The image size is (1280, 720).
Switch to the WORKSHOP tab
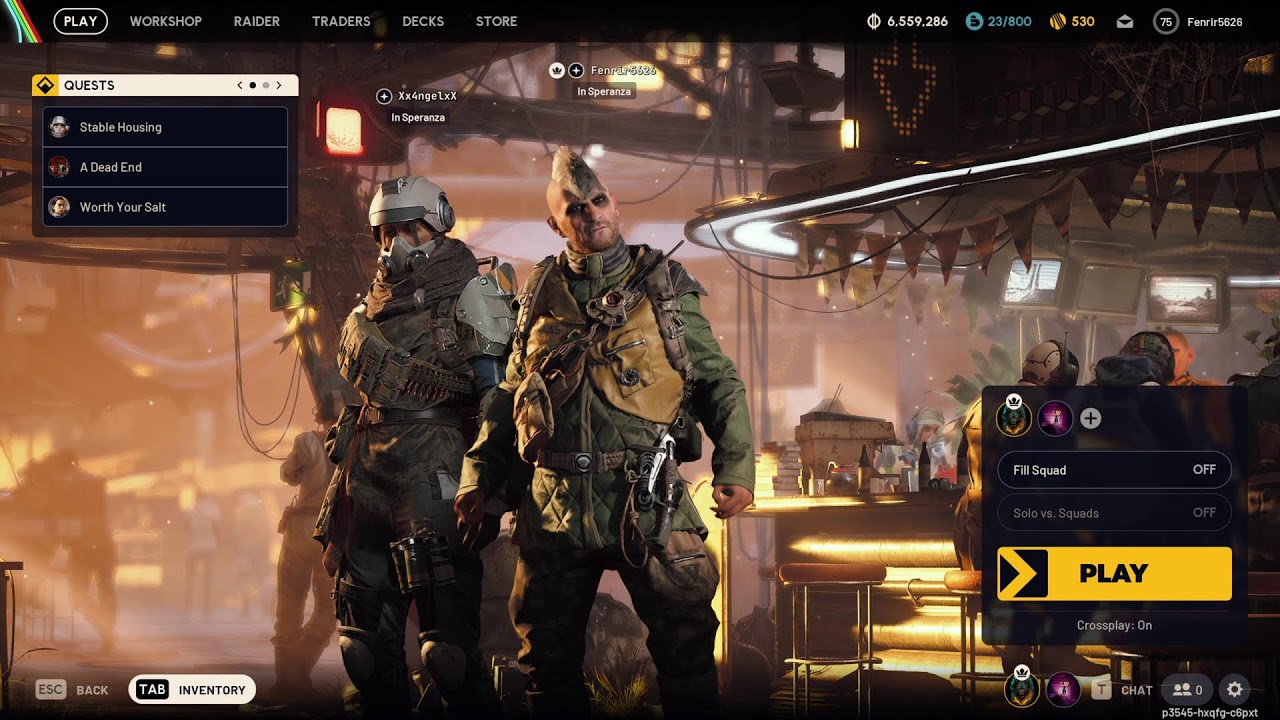[166, 21]
